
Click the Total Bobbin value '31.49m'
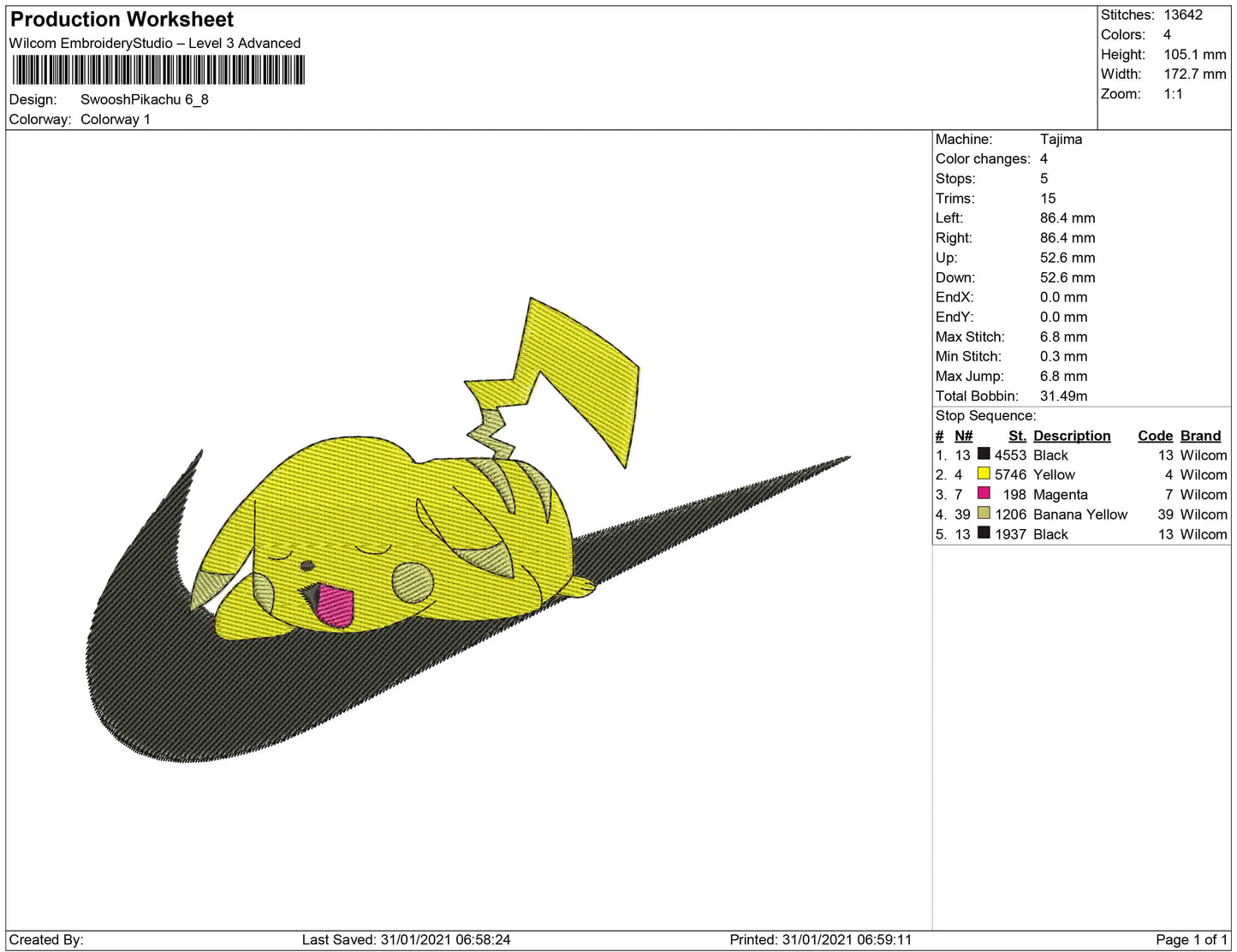point(1064,396)
